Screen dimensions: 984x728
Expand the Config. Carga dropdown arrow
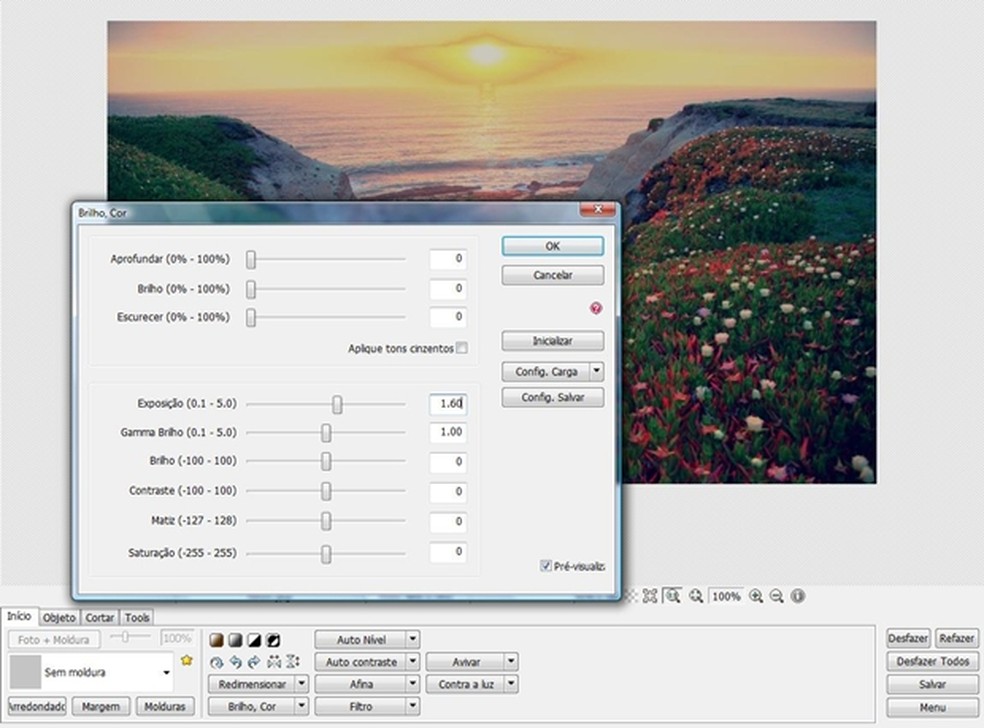coord(597,371)
